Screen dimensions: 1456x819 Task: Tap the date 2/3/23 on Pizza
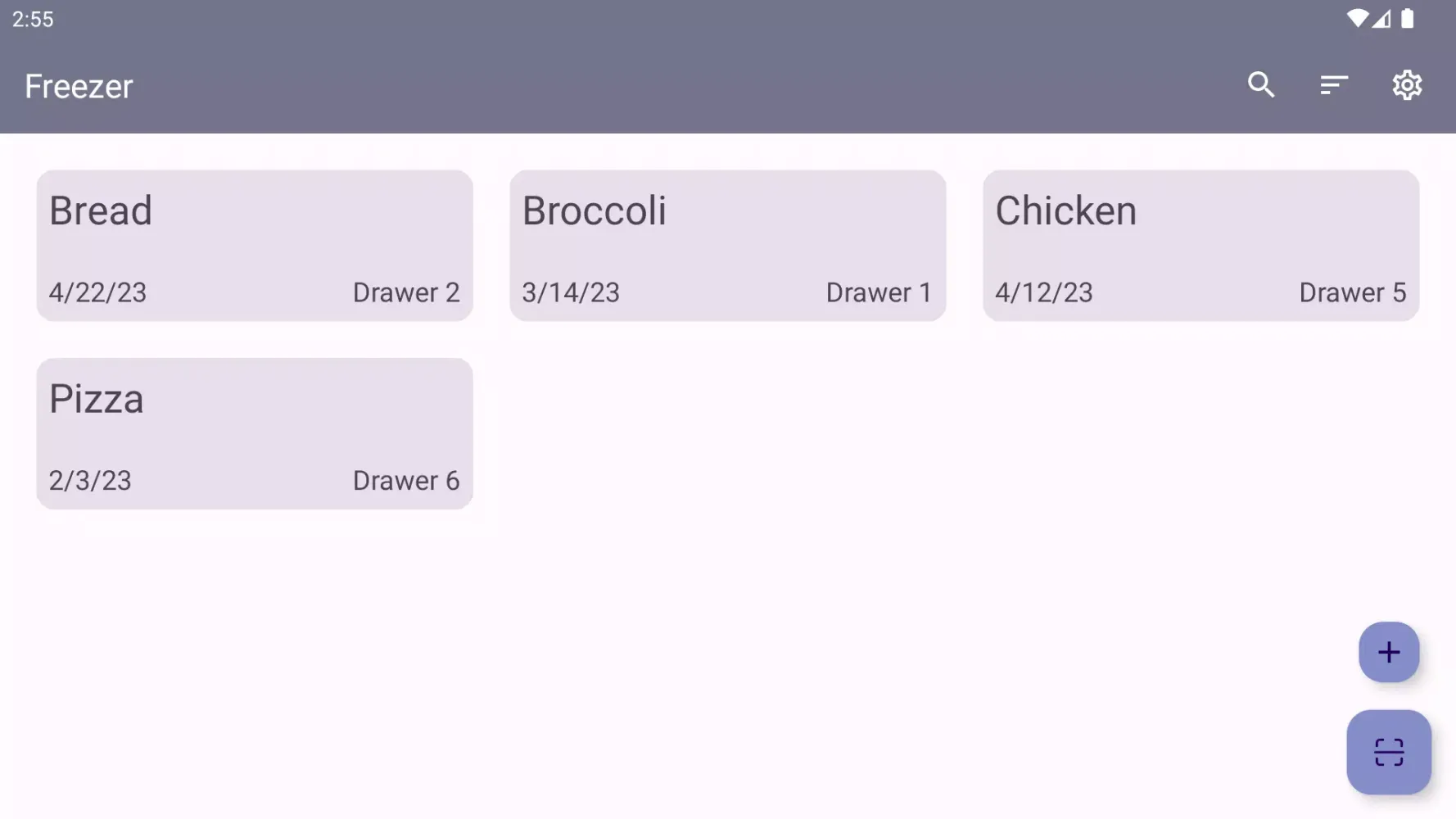point(89,481)
